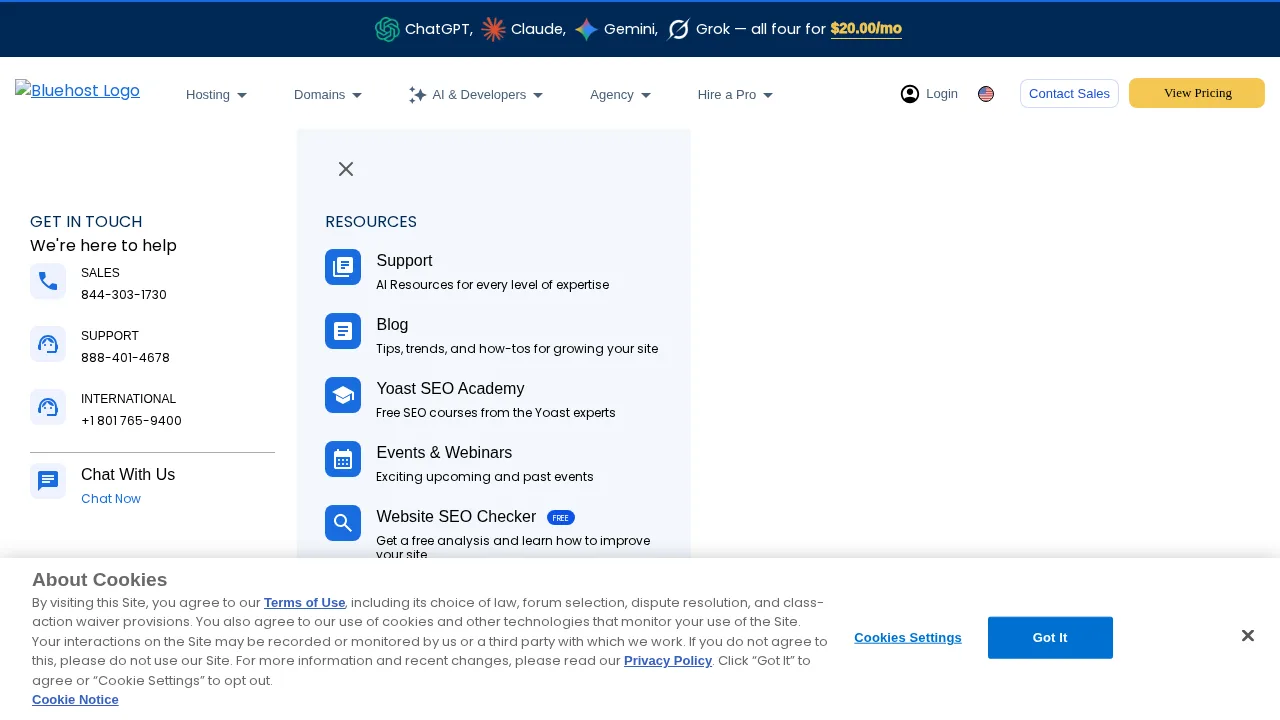Click the Chat With Us message icon

(48, 481)
